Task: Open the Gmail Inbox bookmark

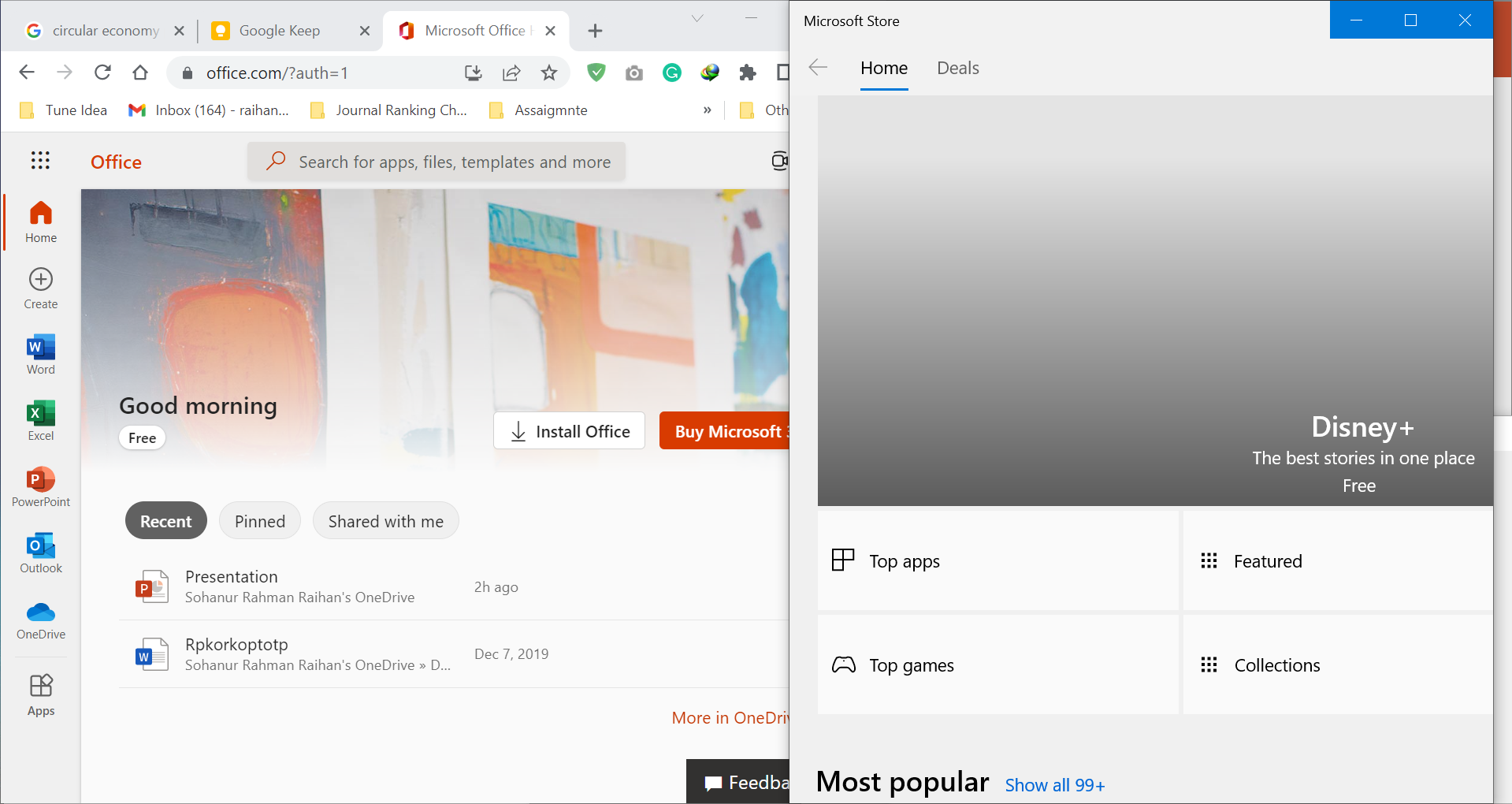Action: [x=209, y=110]
